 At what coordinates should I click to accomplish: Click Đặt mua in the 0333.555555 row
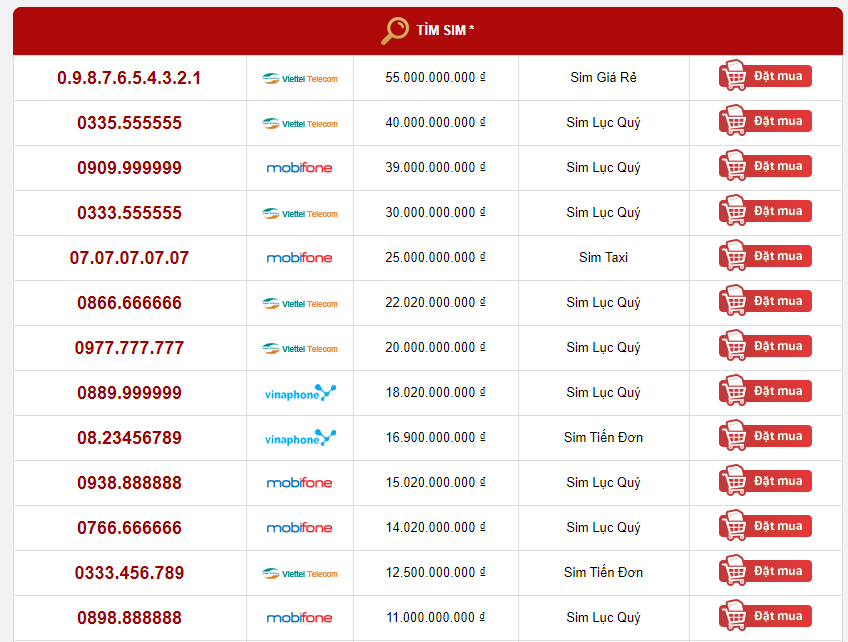click(x=765, y=211)
